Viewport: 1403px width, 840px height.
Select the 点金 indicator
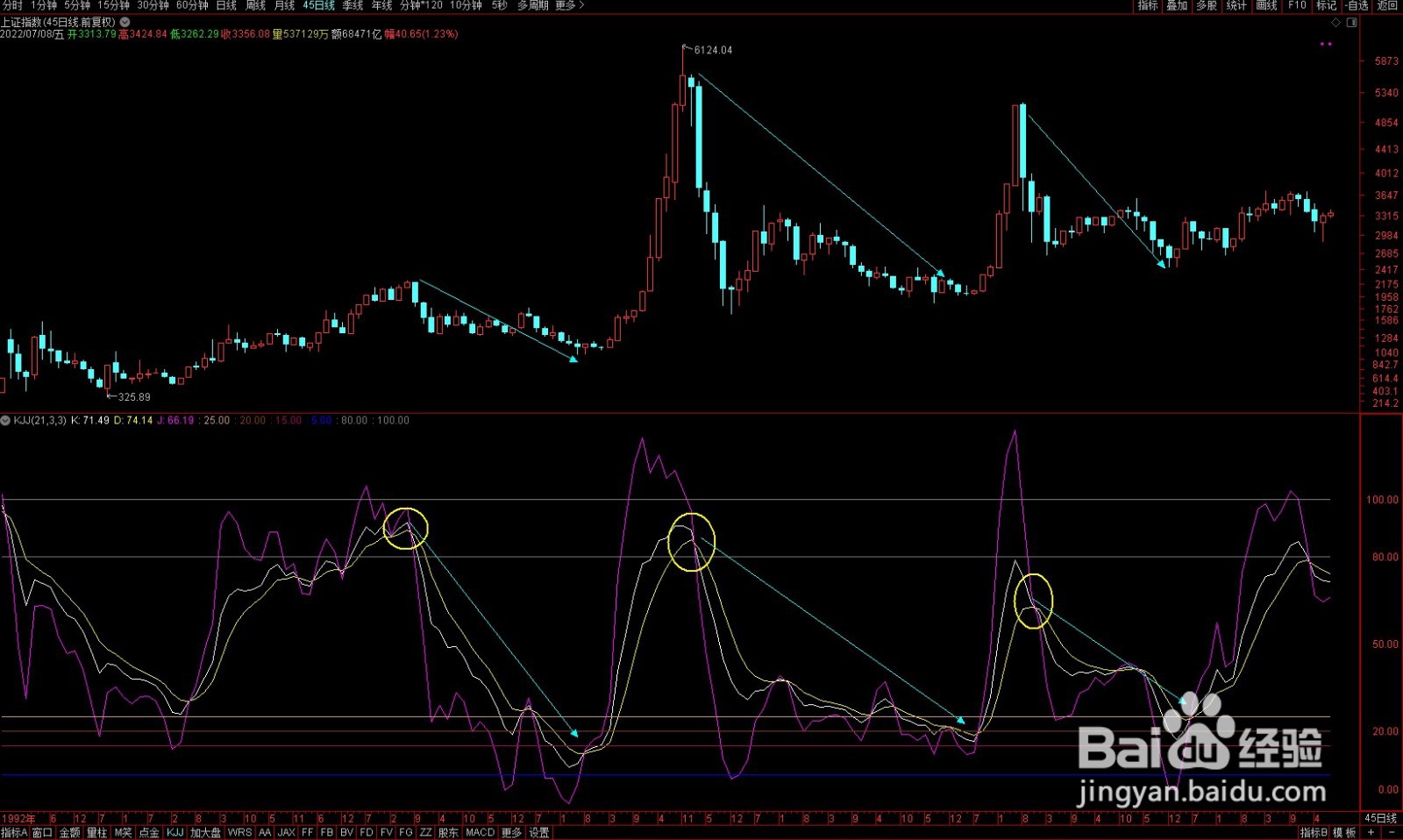point(150,833)
